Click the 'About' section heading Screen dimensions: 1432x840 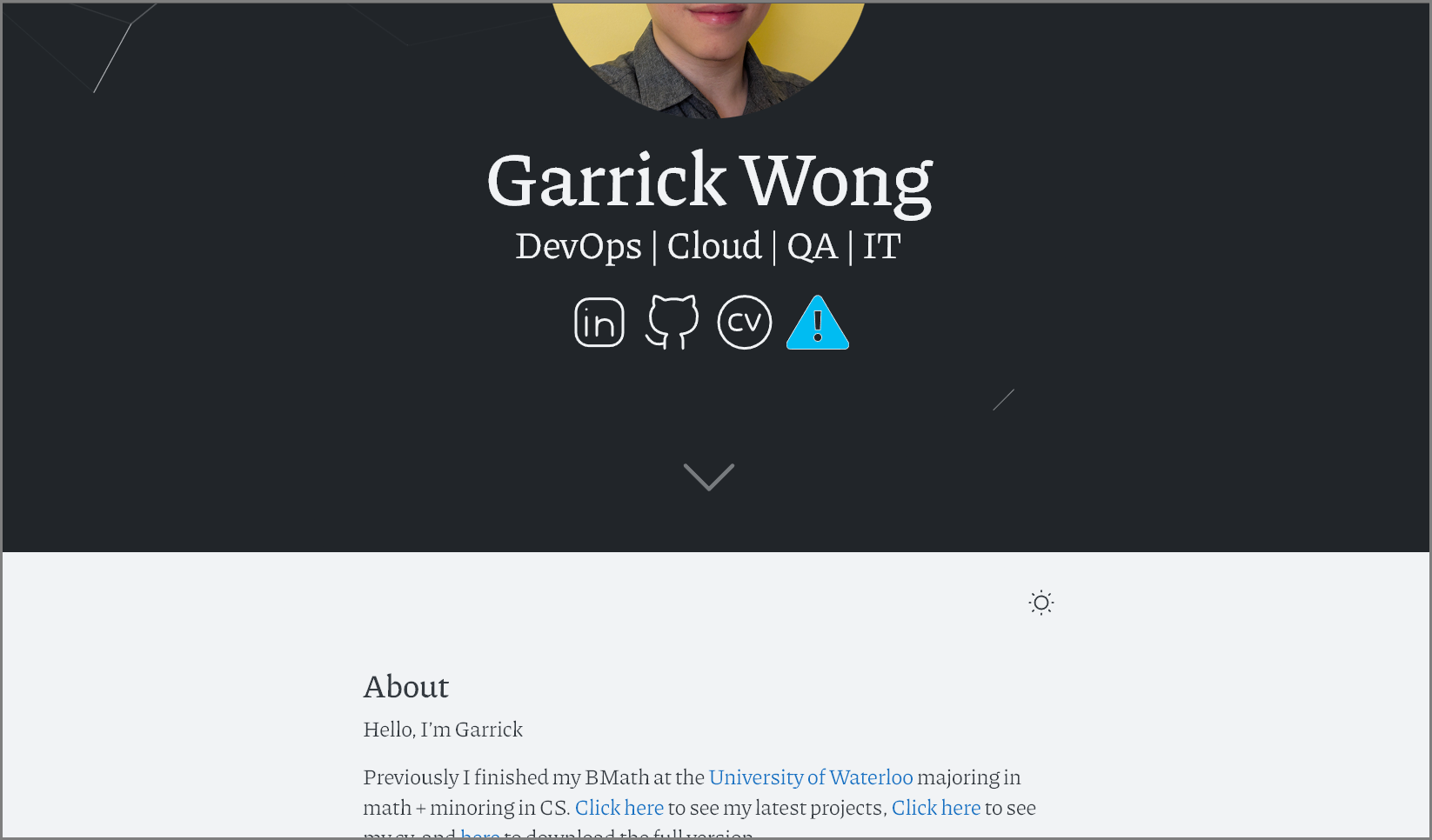406,687
